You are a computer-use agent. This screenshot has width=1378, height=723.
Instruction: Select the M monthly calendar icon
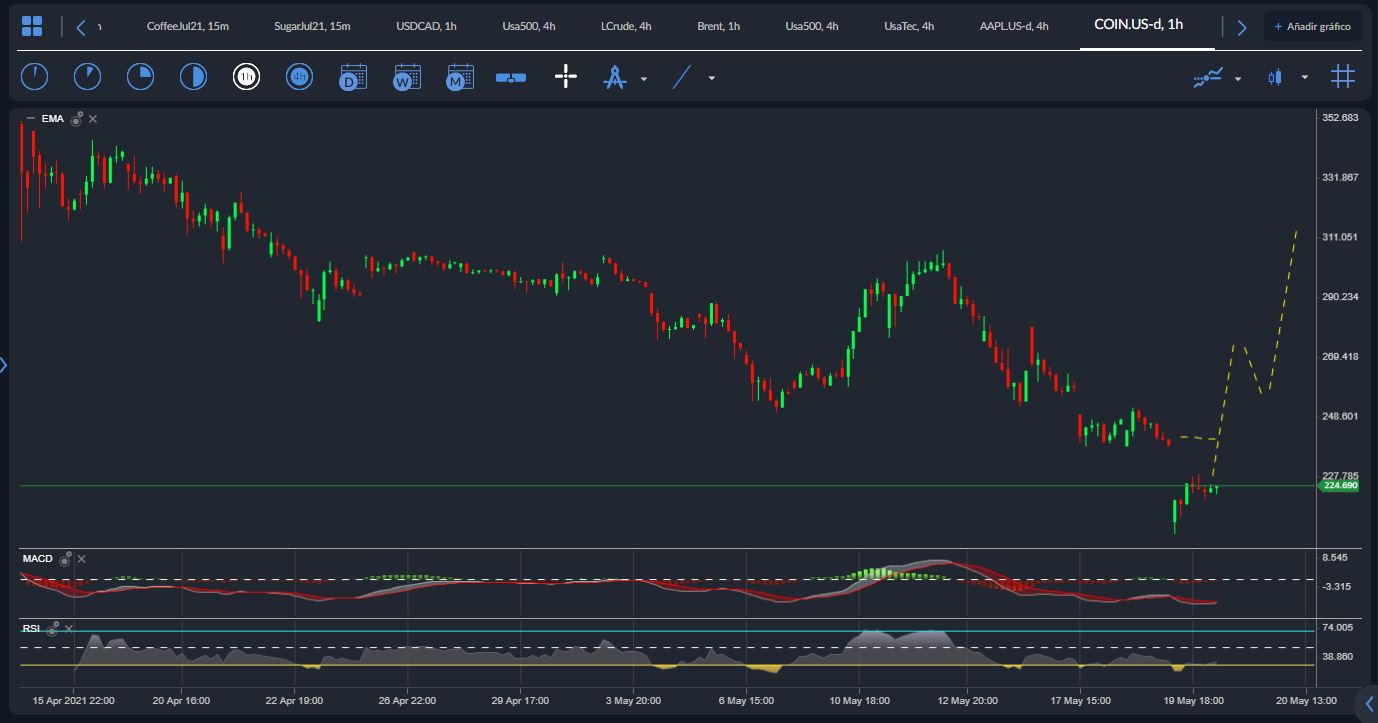459,76
